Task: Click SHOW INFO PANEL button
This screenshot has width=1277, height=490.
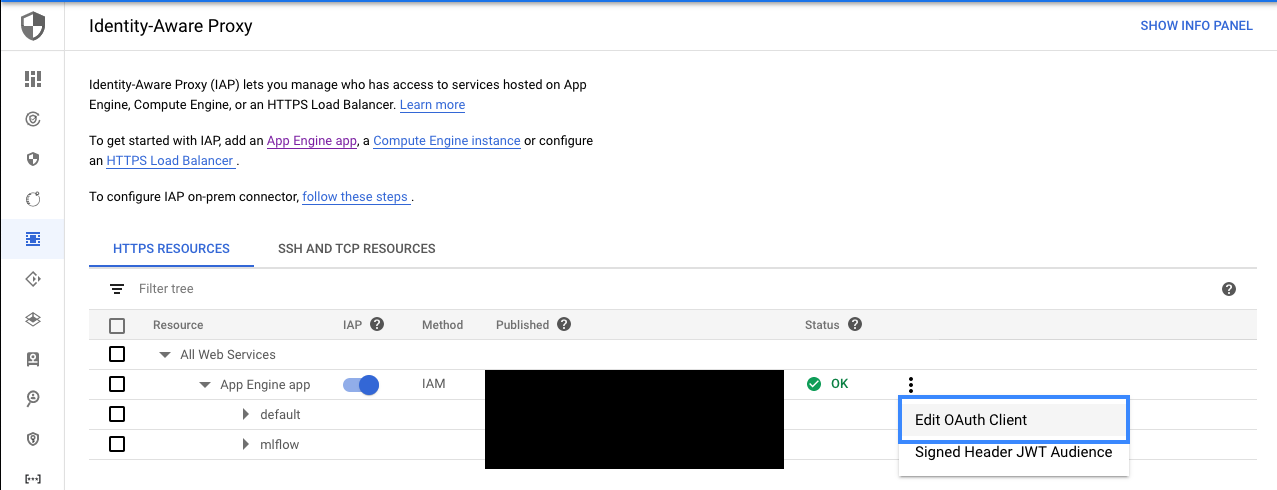Action: pos(1196,26)
